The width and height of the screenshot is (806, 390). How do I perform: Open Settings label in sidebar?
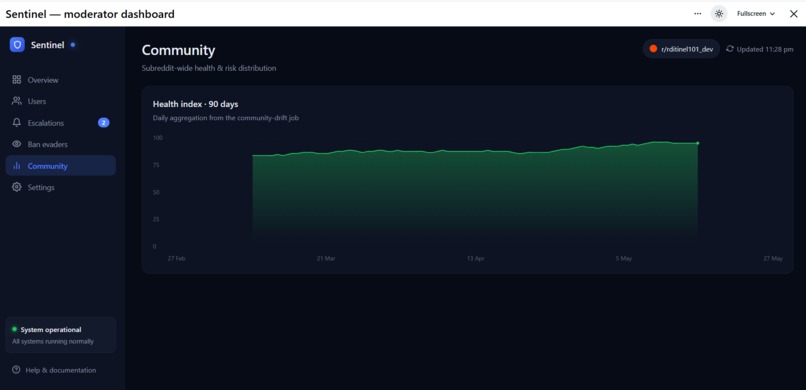[41, 188]
